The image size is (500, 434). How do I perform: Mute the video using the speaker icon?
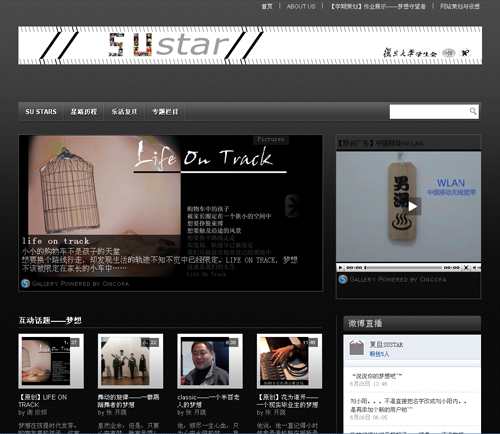(476, 268)
